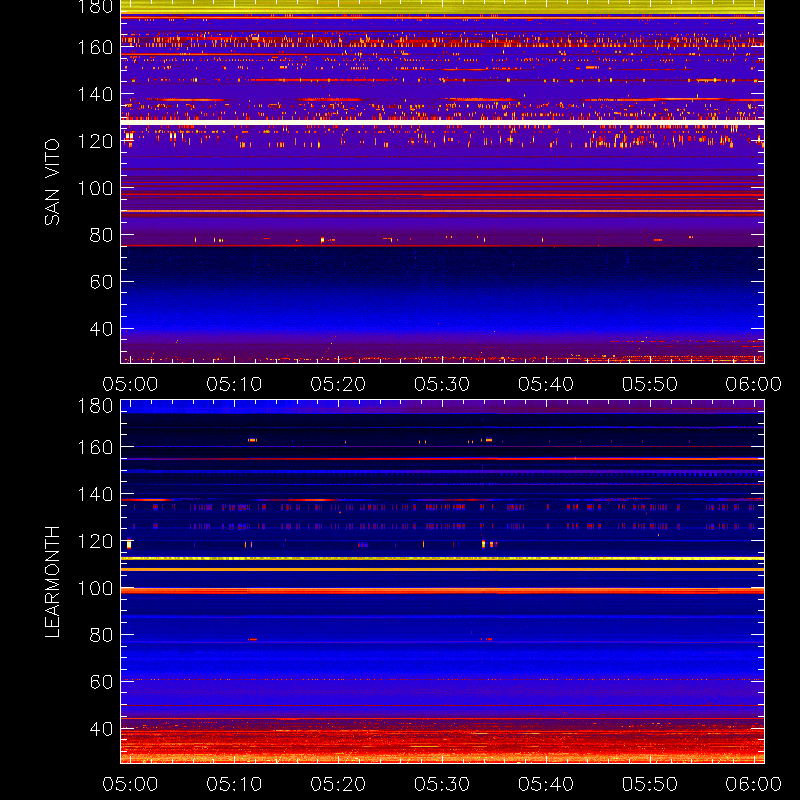Select the 40 tick label on the LEARMONTH plot
Image resolution: width=800 pixels, height=800 pixels.
pos(102,729)
